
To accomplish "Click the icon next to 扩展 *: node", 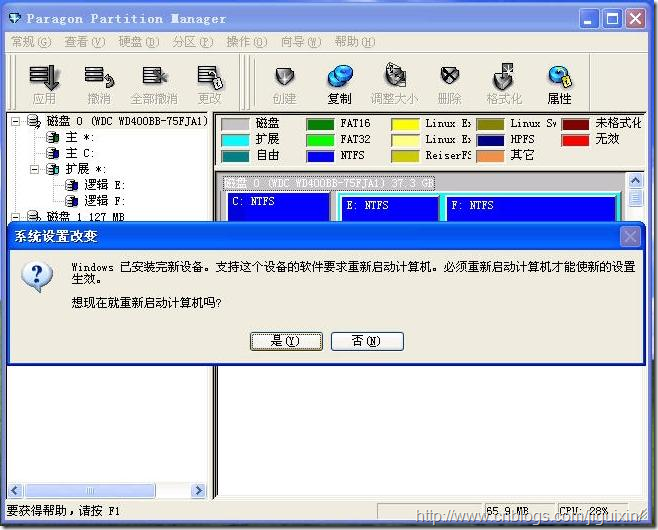I will (52, 169).
